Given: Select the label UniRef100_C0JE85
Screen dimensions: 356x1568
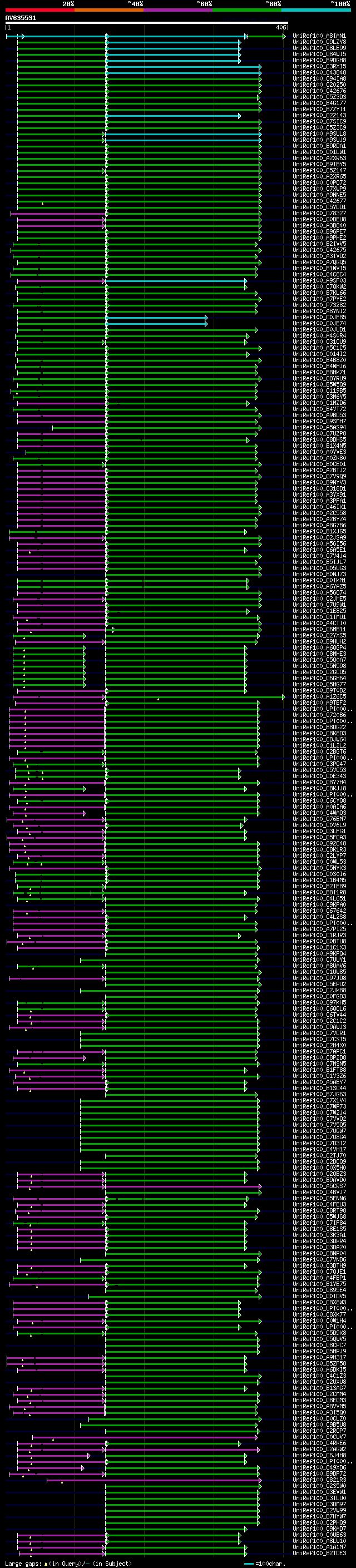Looking at the screenshot, I should point(319,317).
